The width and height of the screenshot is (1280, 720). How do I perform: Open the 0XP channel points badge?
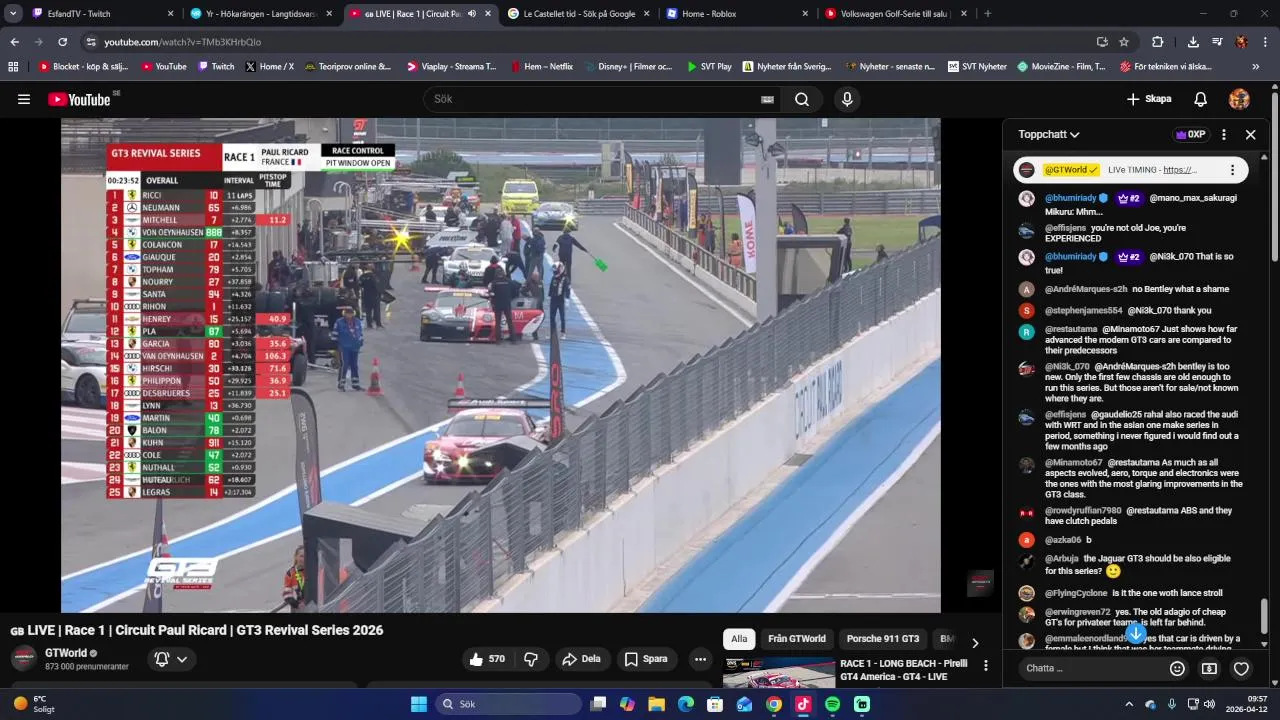[1190, 134]
